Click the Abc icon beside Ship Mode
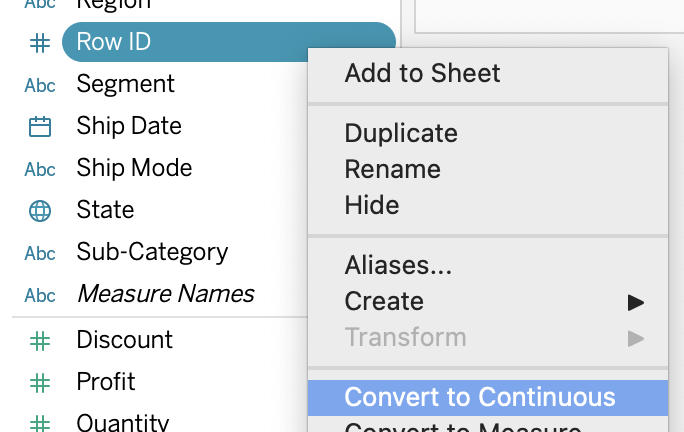 point(40,169)
